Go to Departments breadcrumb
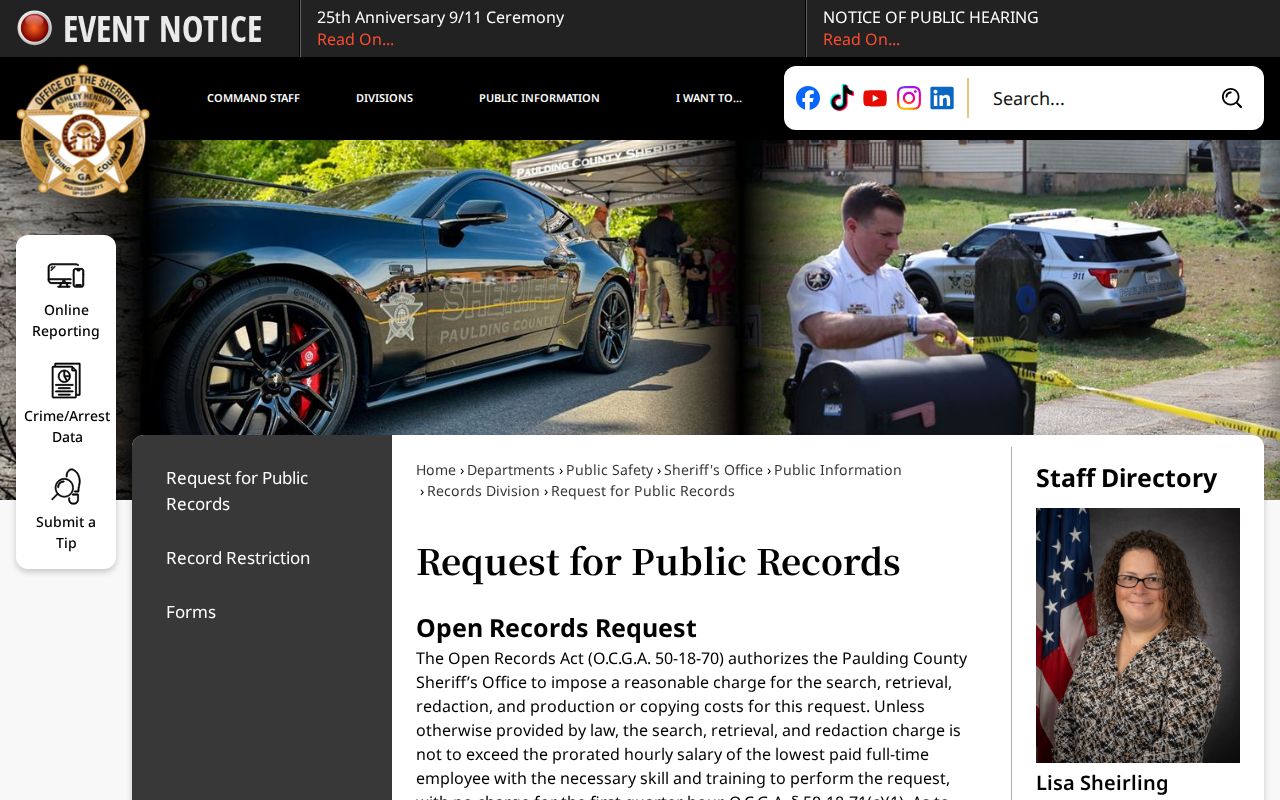This screenshot has width=1280, height=800. pyautogui.click(x=511, y=470)
